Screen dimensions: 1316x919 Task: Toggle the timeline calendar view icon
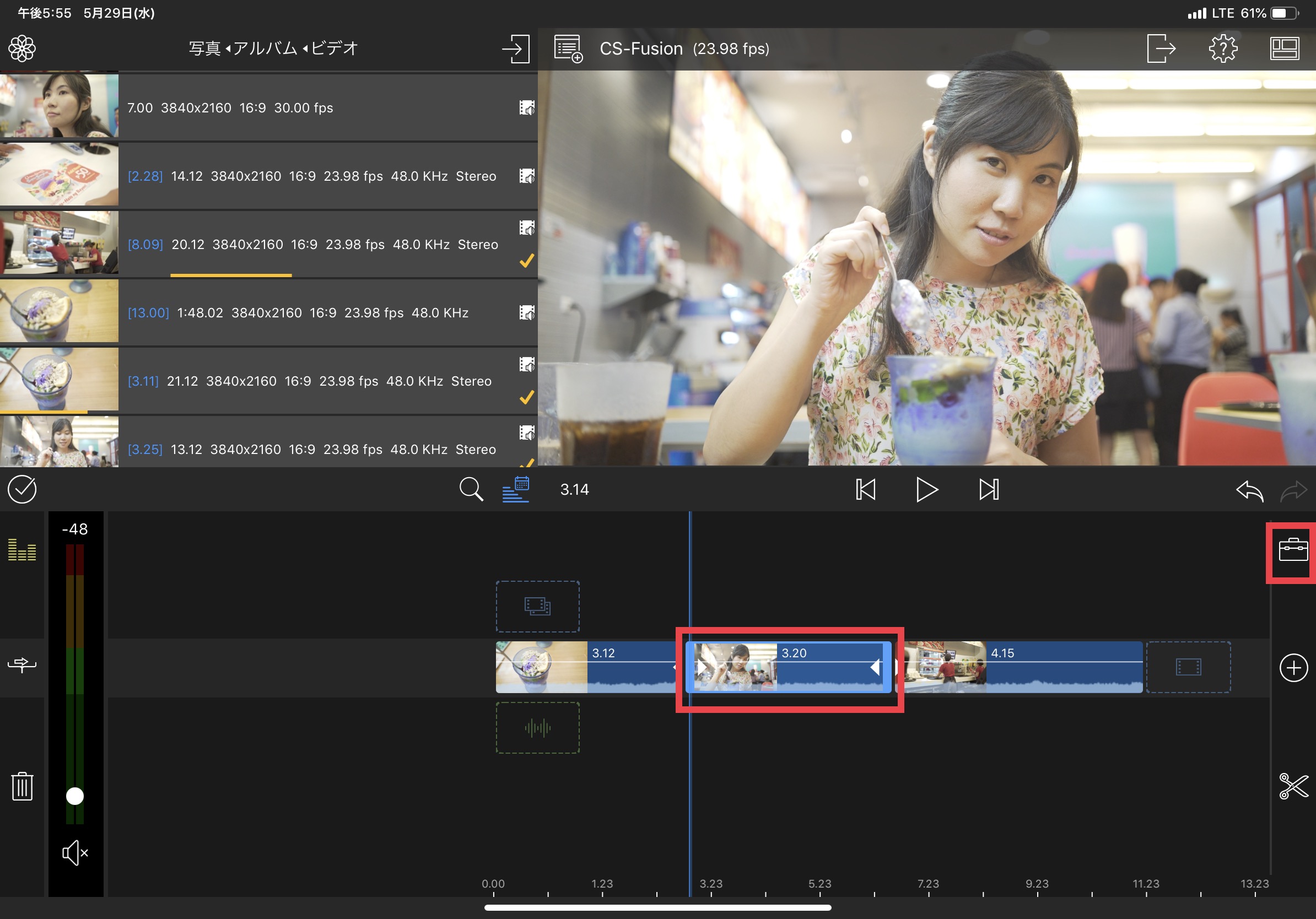coord(516,490)
